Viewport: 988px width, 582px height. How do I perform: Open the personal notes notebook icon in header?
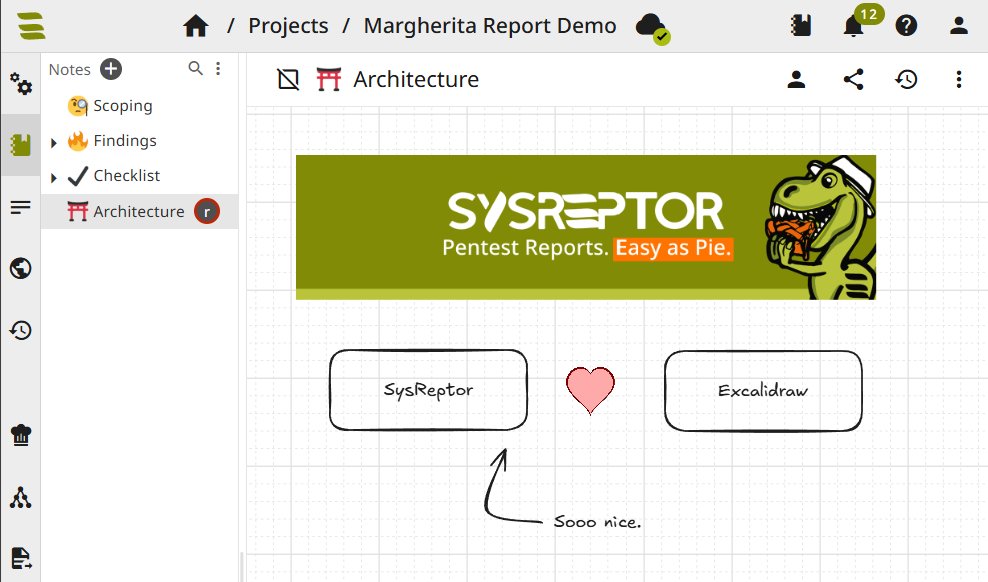point(801,26)
